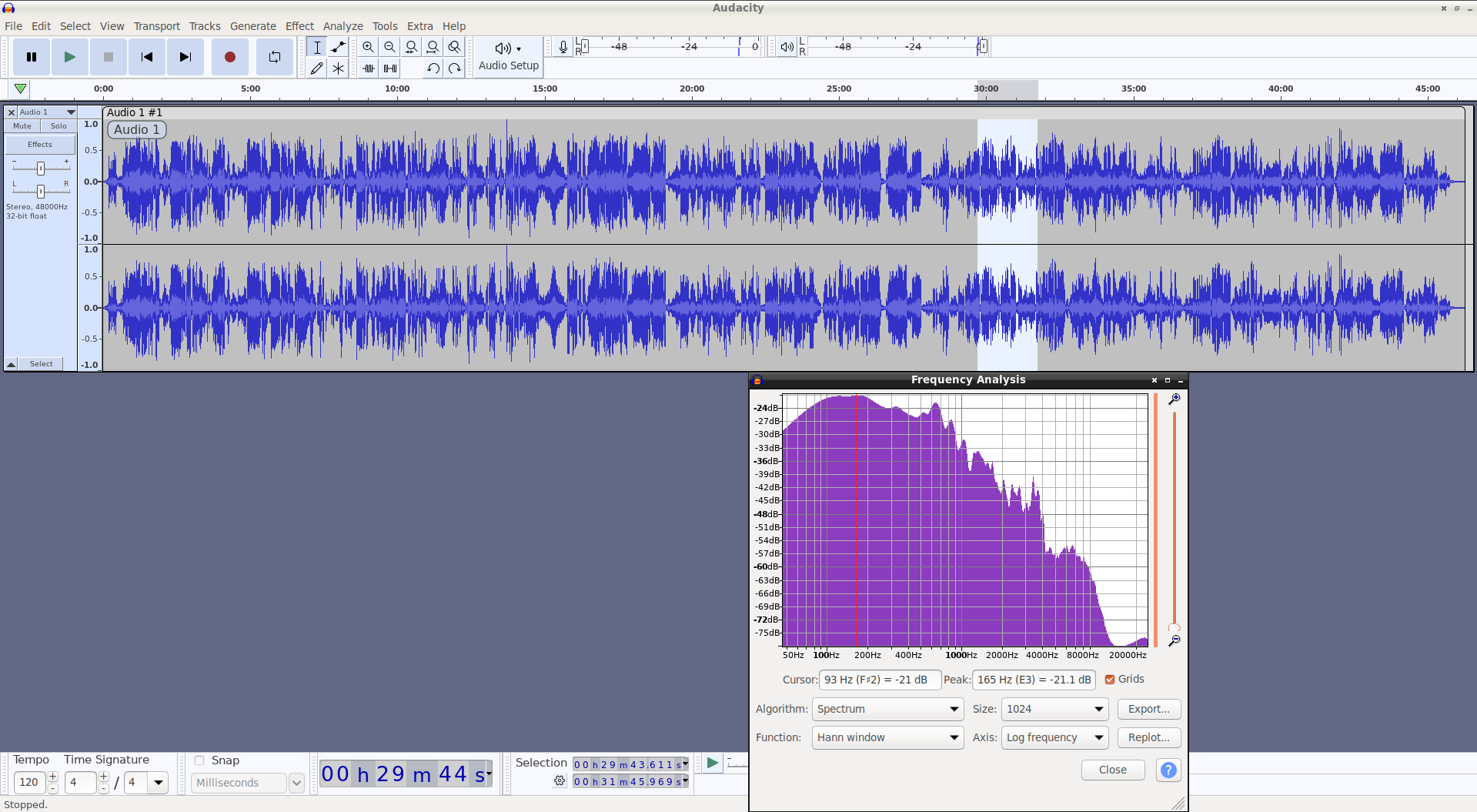Start recording with the Record button

(x=229, y=57)
